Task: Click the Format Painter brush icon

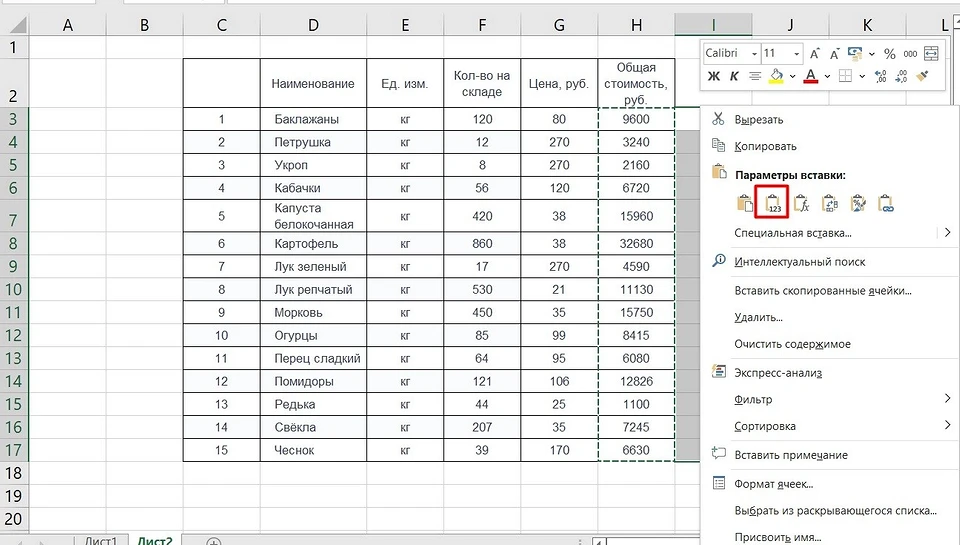Action: tap(922, 76)
